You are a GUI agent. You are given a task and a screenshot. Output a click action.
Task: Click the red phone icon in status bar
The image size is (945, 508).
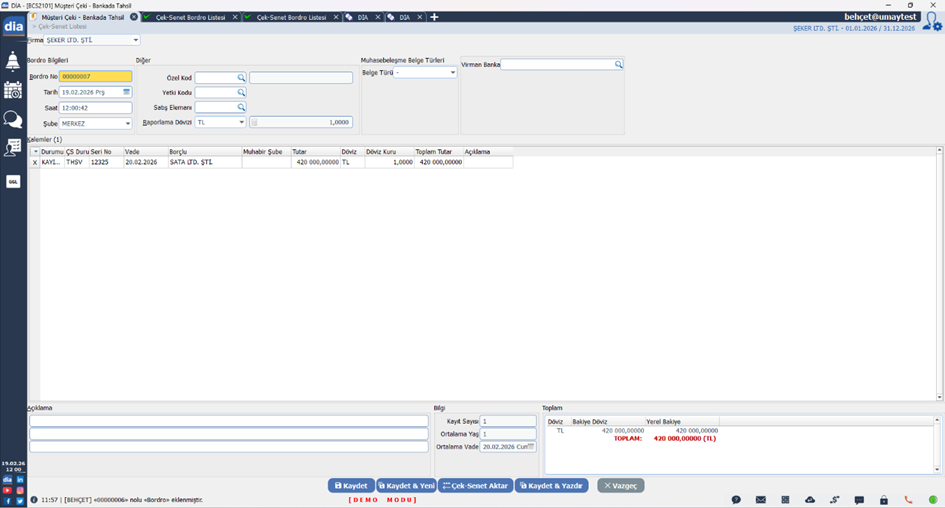click(908, 499)
